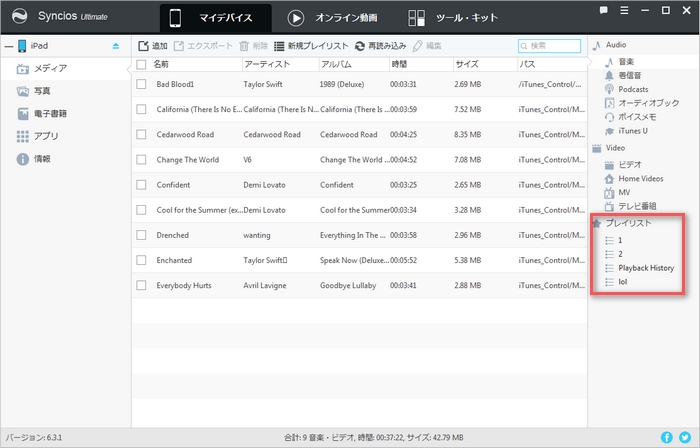Open the Facebook icon
The width and height of the screenshot is (700, 448).
(667, 437)
